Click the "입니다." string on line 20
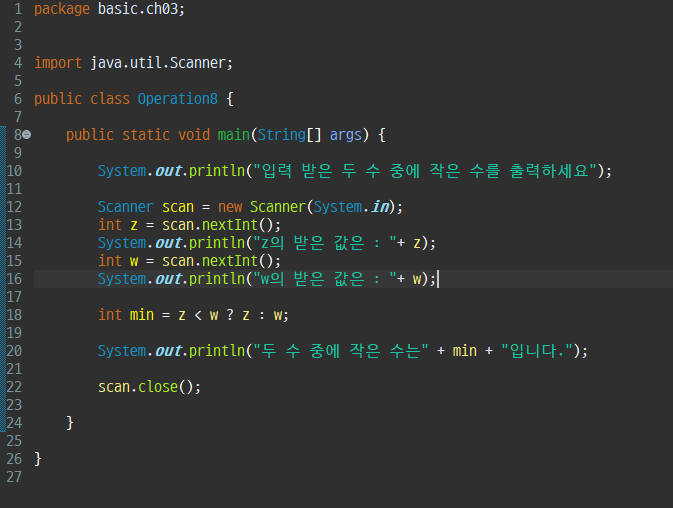673x508 pixels. tap(537, 351)
